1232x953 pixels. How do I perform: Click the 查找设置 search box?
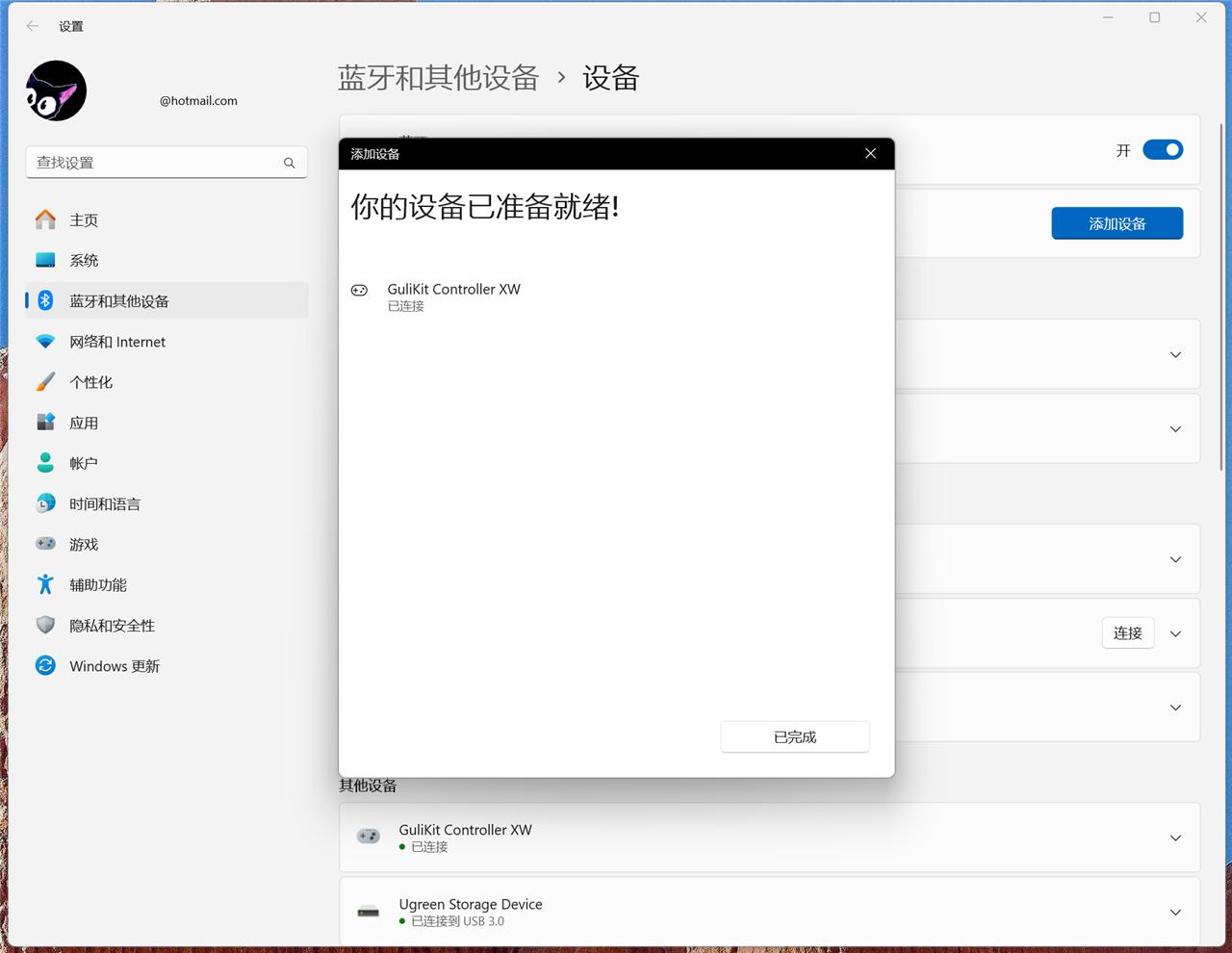(x=167, y=163)
